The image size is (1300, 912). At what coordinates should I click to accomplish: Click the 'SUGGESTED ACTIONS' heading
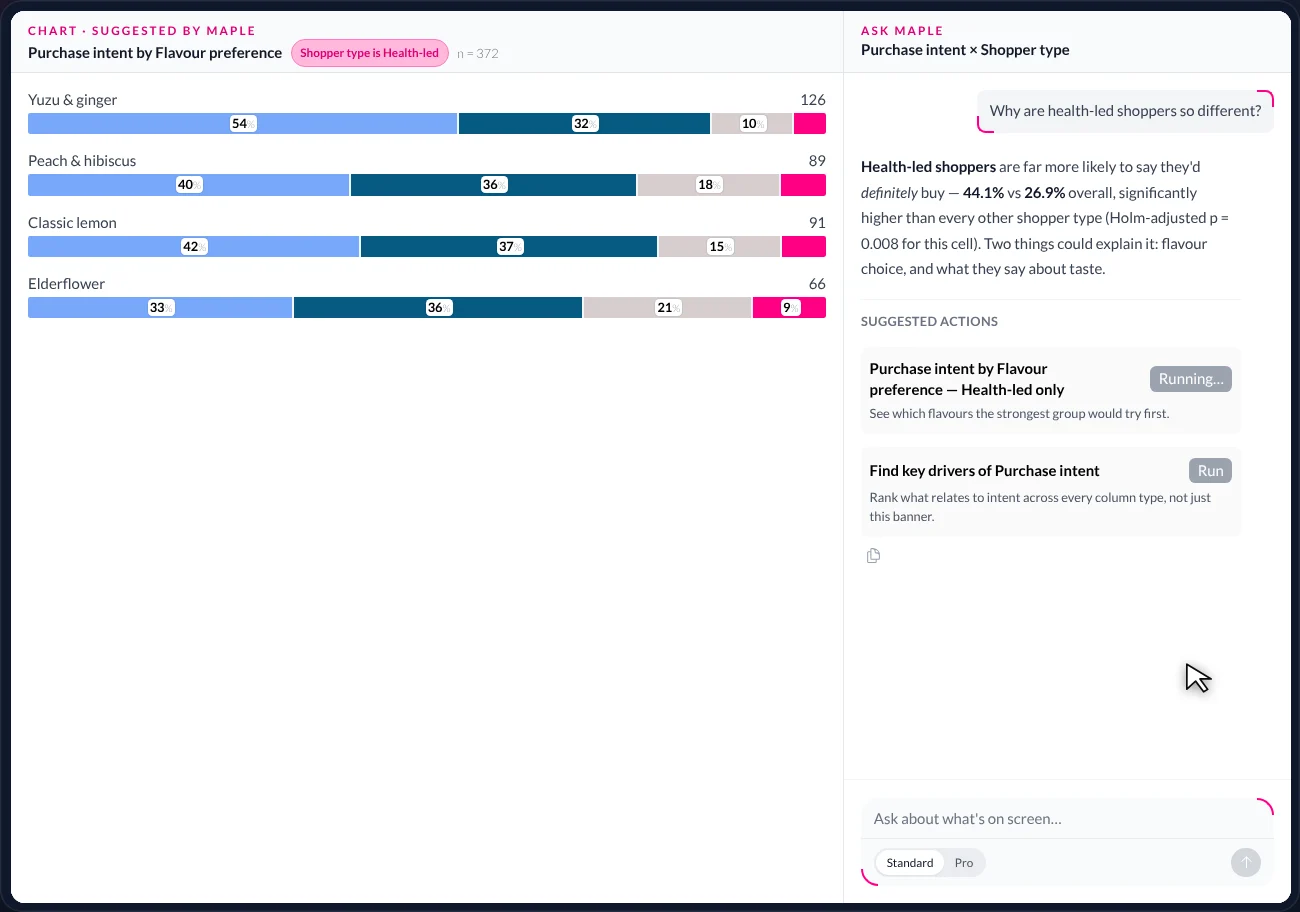[929, 322]
